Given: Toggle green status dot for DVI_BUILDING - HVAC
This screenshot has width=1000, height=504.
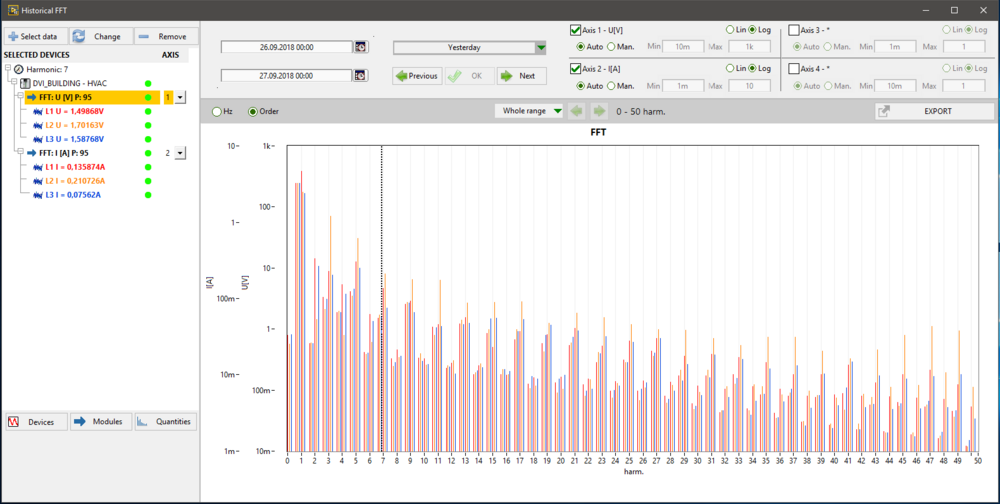Looking at the screenshot, I should point(148,84).
